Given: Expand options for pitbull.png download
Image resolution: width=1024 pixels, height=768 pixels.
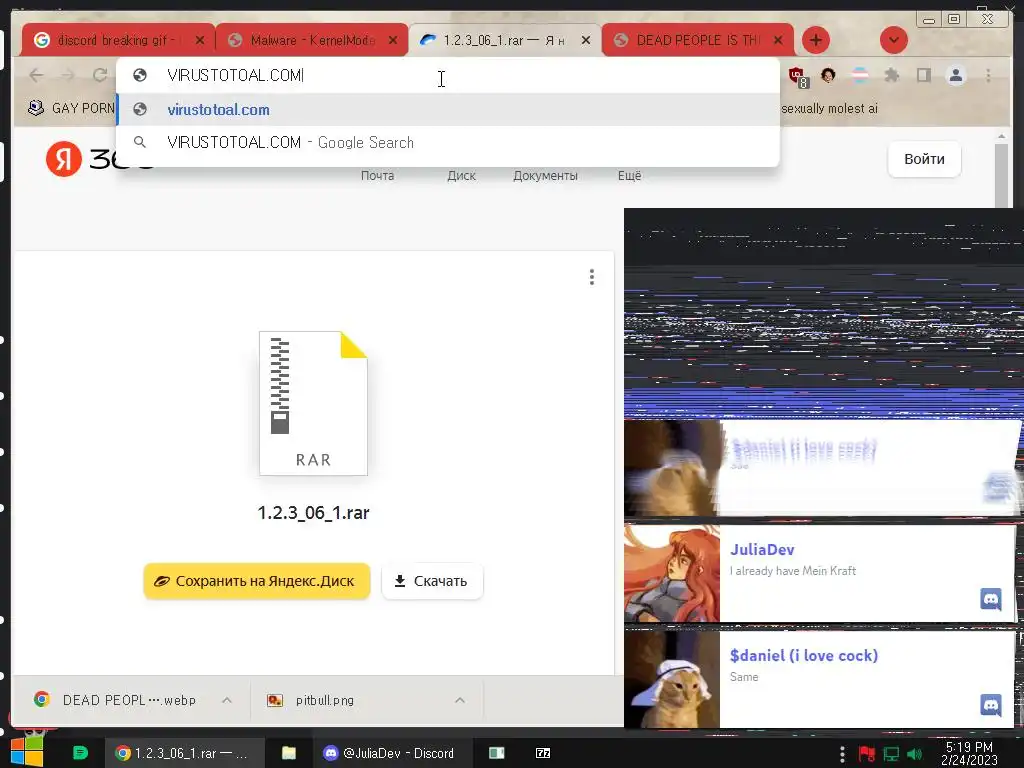Looking at the screenshot, I should (x=460, y=700).
